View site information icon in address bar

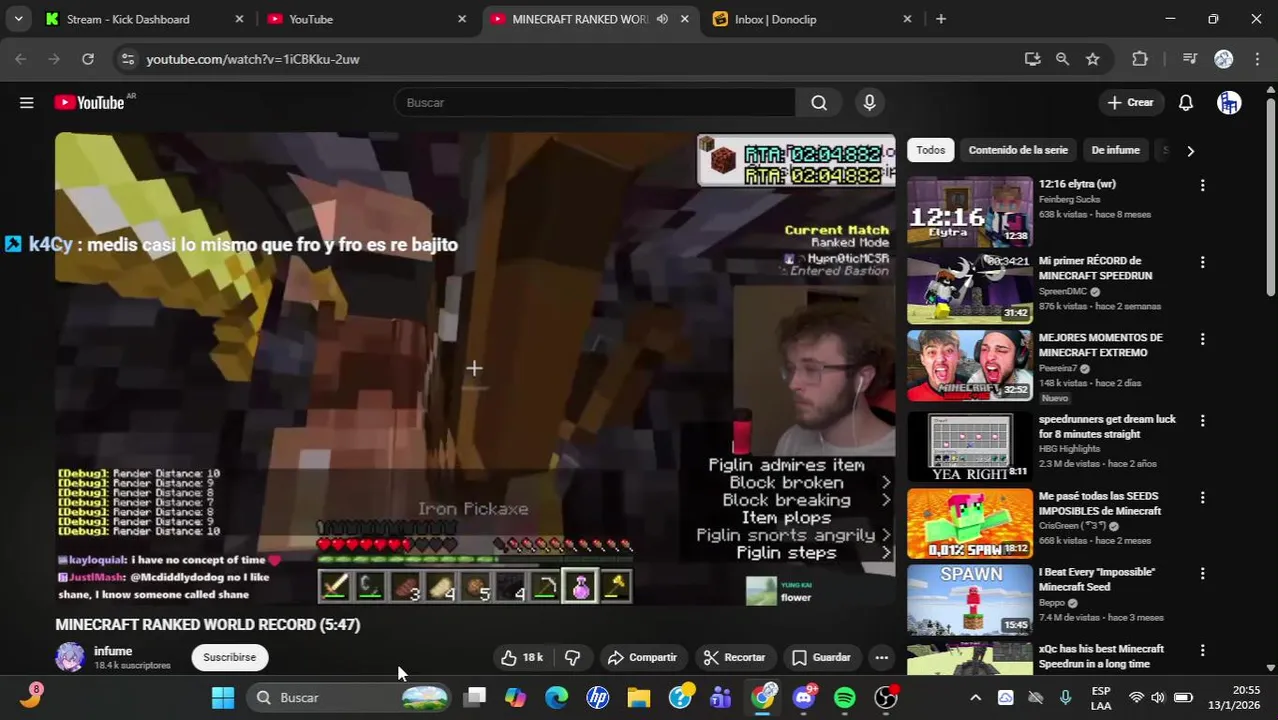[127, 59]
